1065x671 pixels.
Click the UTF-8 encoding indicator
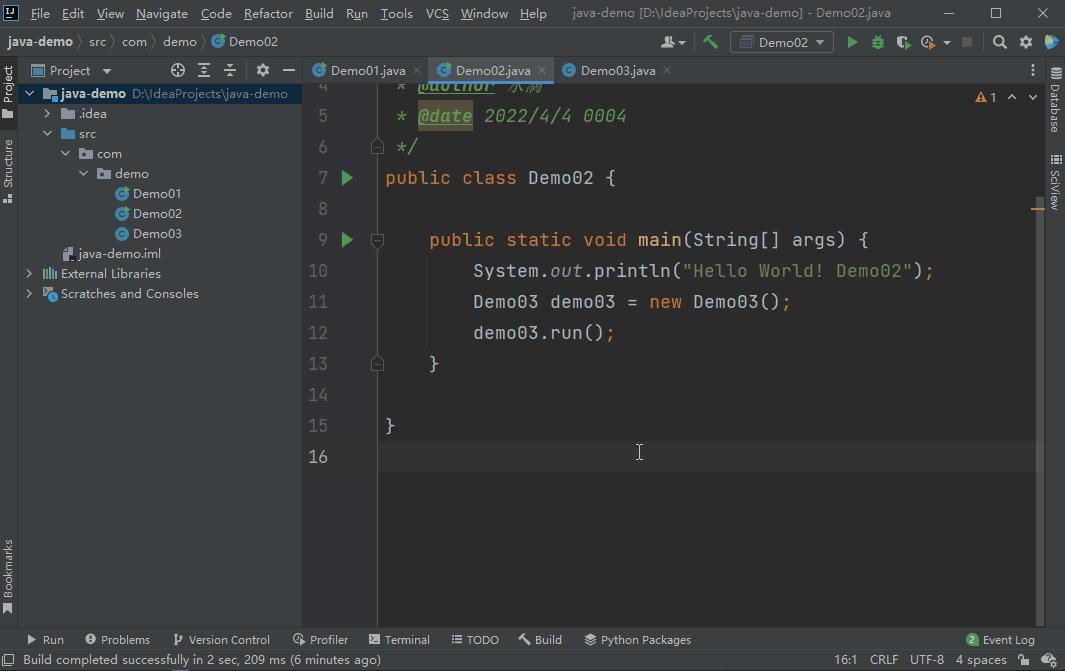927,659
